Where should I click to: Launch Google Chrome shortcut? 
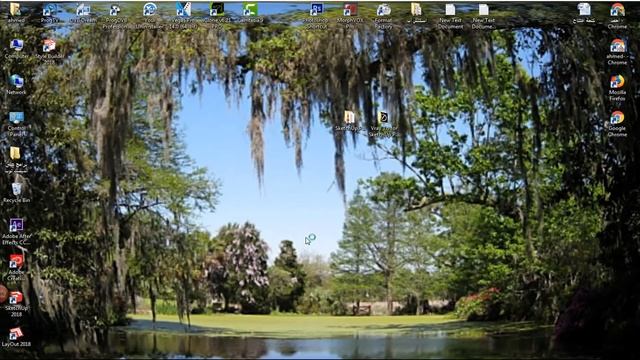[x=617, y=124]
